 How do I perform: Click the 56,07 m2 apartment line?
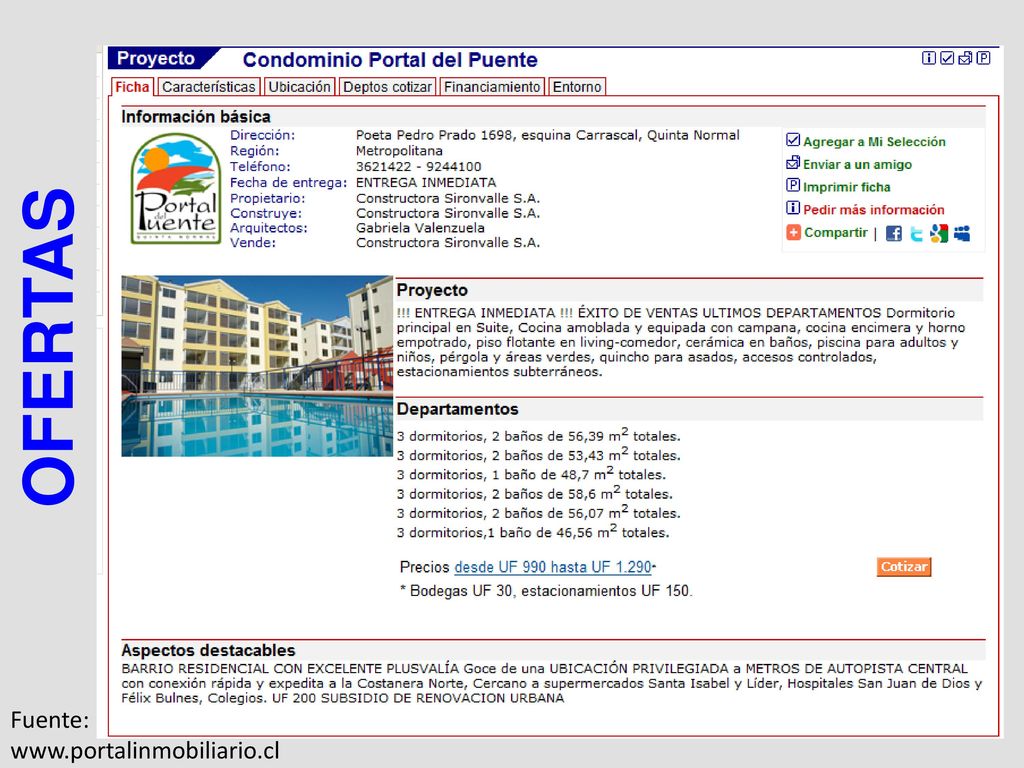539,513
